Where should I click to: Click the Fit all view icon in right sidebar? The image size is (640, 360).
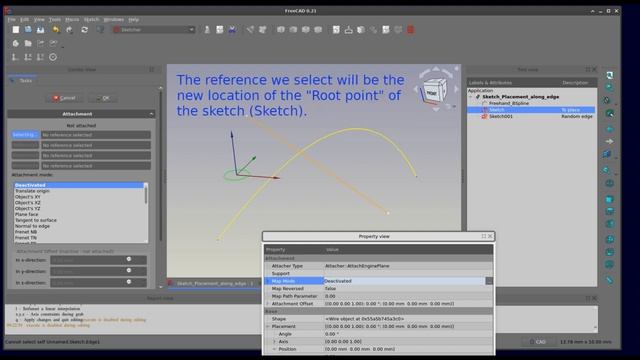tap(609, 75)
